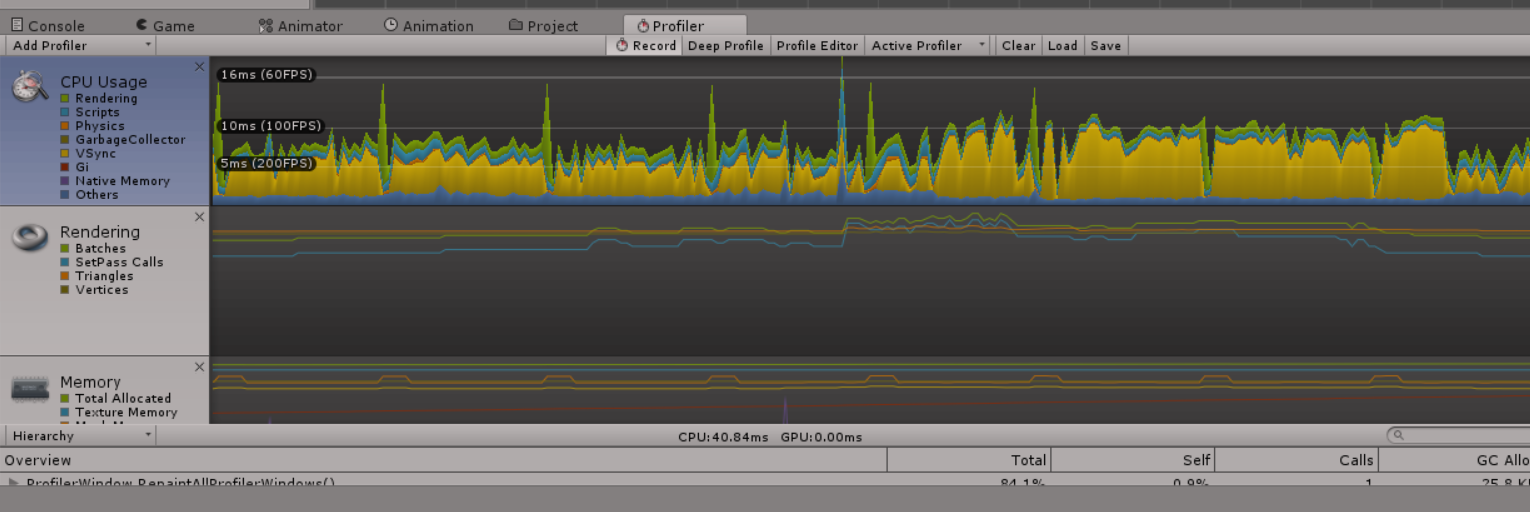Click the CPU Usage module title

pos(103,82)
